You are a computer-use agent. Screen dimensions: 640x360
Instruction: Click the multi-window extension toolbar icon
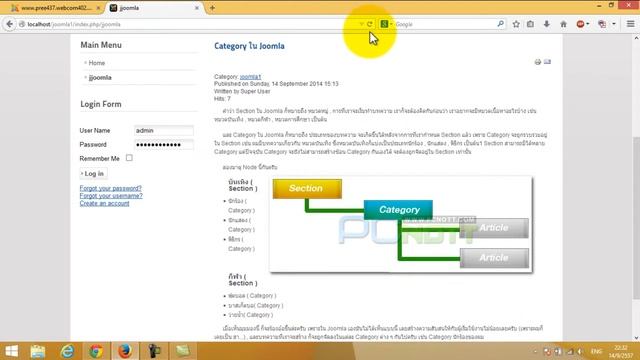[602, 24]
